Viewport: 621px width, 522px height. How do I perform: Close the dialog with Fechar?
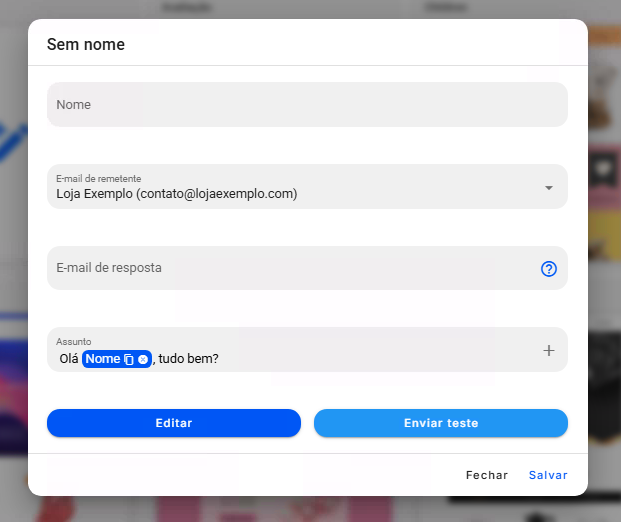(x=487, y=475)
